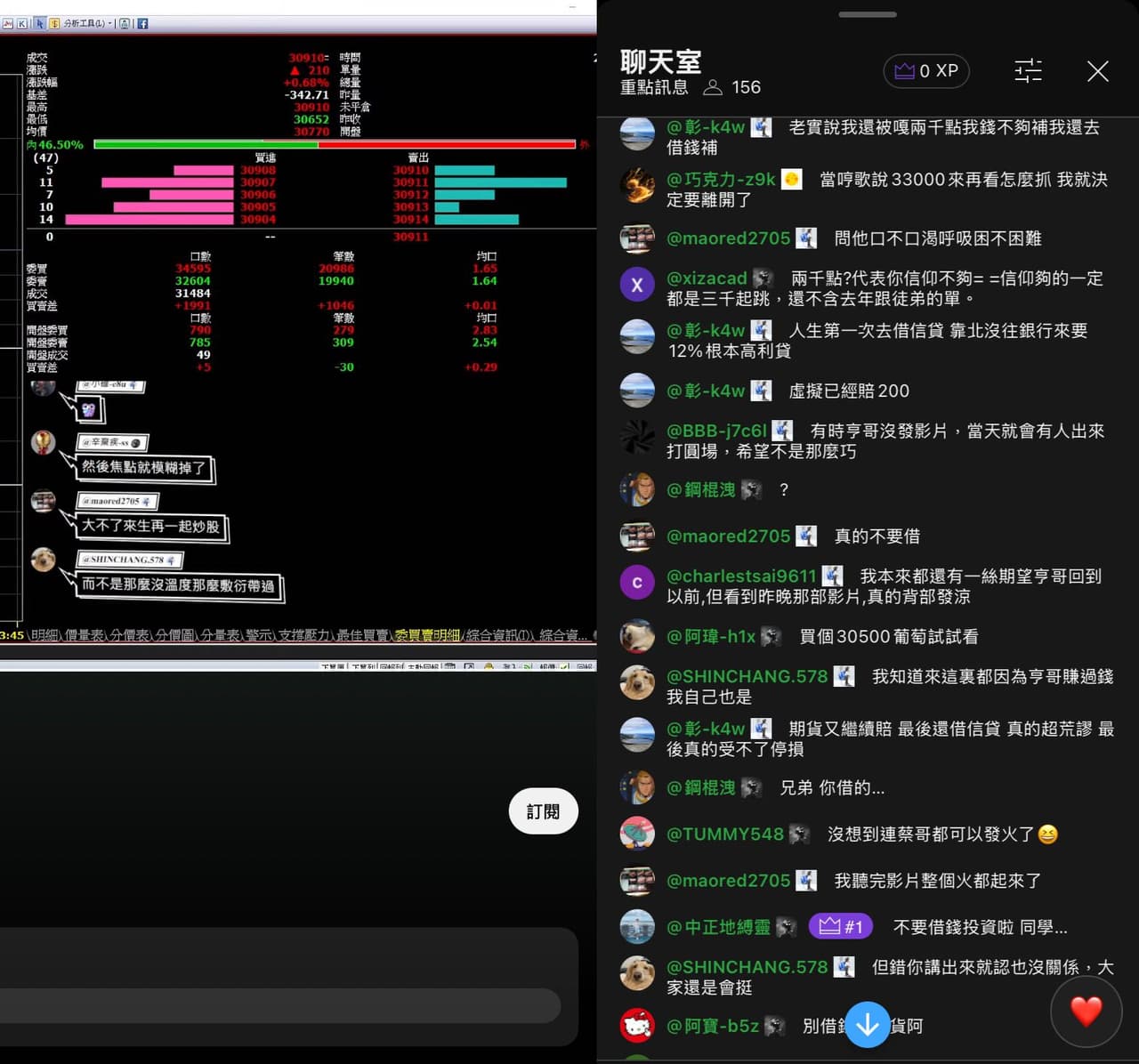Close the chat room panel

click(x=1097, y=71)
